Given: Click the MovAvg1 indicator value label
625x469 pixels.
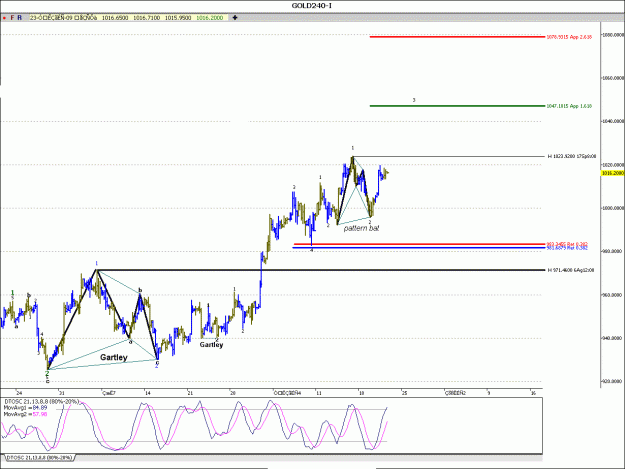Looking at the screenshot, I should pyautogui.click(x=26, y=408).
